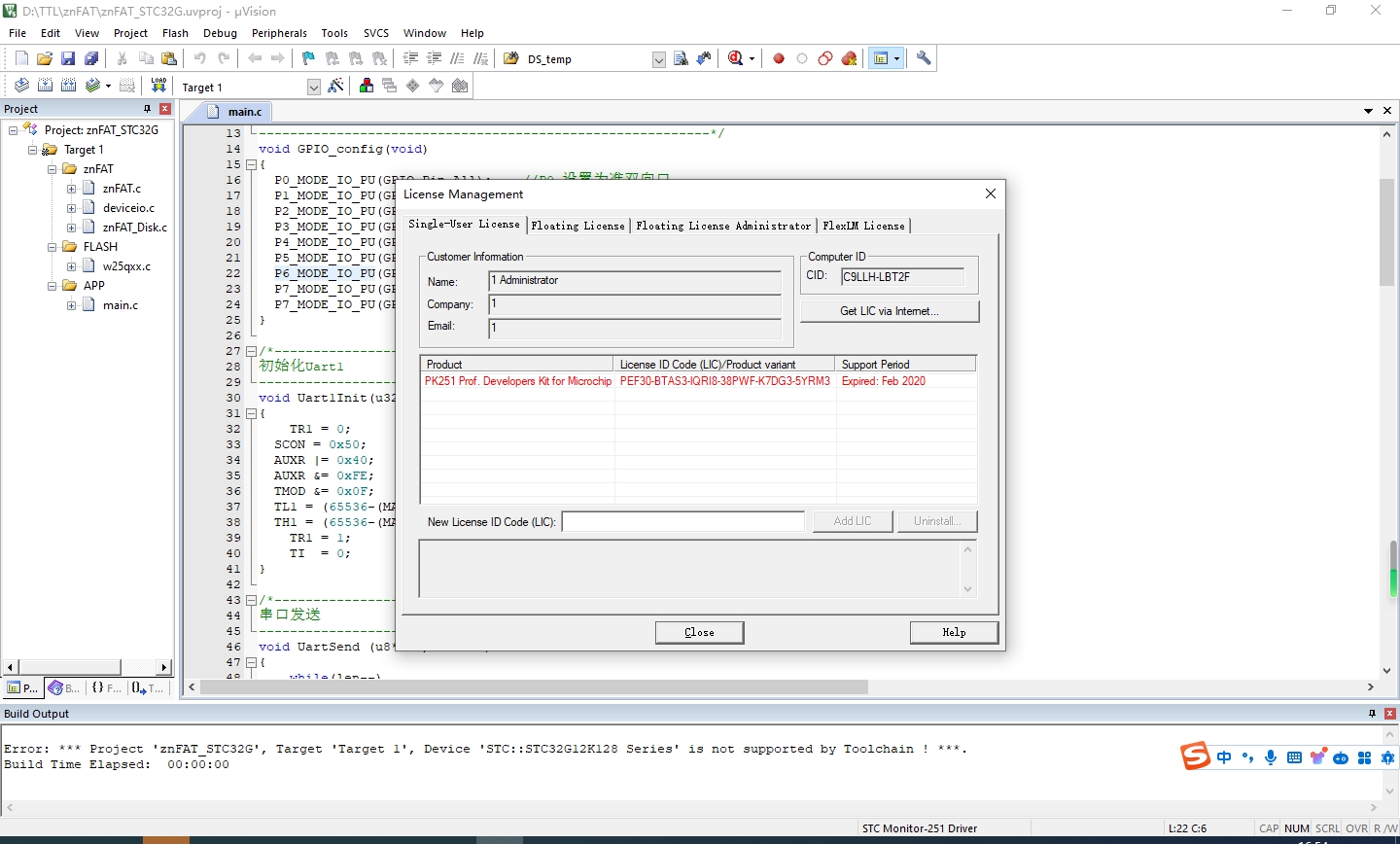Click the Select Software Packs icon

click(437, 86)
